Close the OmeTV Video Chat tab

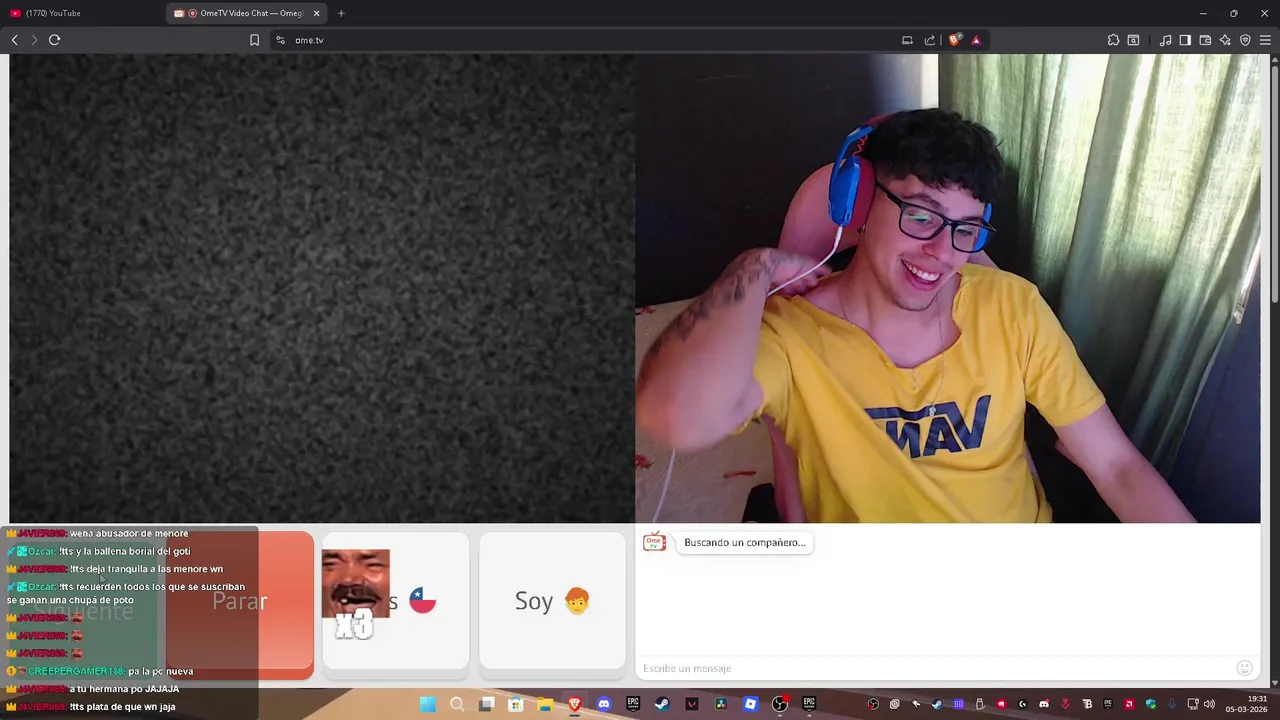[x=317, y=13]
